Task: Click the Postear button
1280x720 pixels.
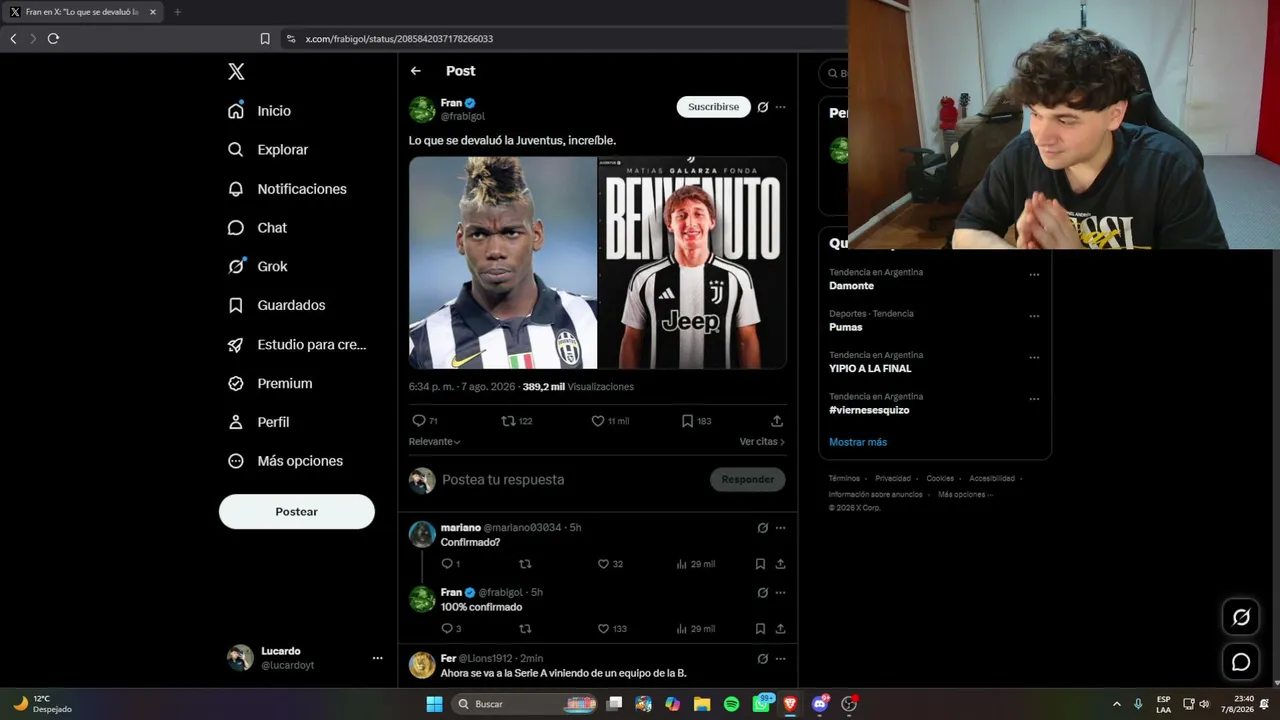Action: [297, 511]
